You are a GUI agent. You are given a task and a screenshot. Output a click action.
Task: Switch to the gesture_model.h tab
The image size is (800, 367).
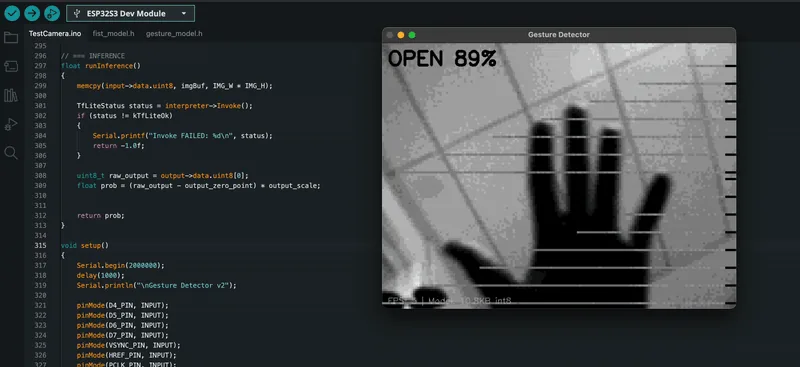pyautogui.click(x=174, y=34)
